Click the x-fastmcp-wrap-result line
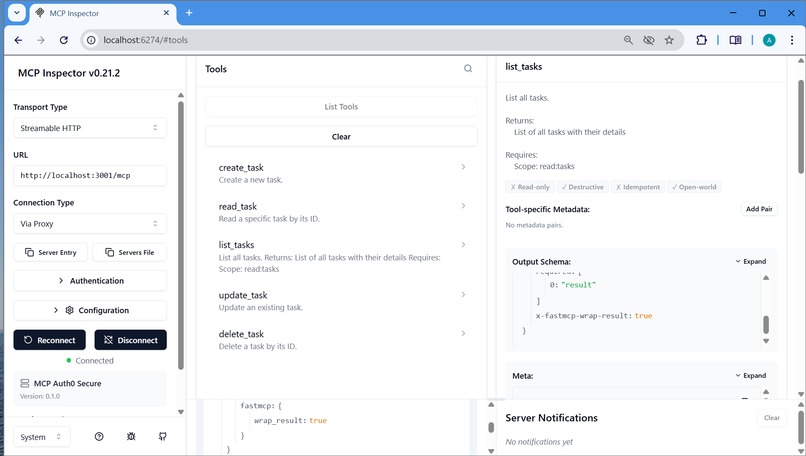The width and height of the screenshot is (806, 456). click(594, 316)
